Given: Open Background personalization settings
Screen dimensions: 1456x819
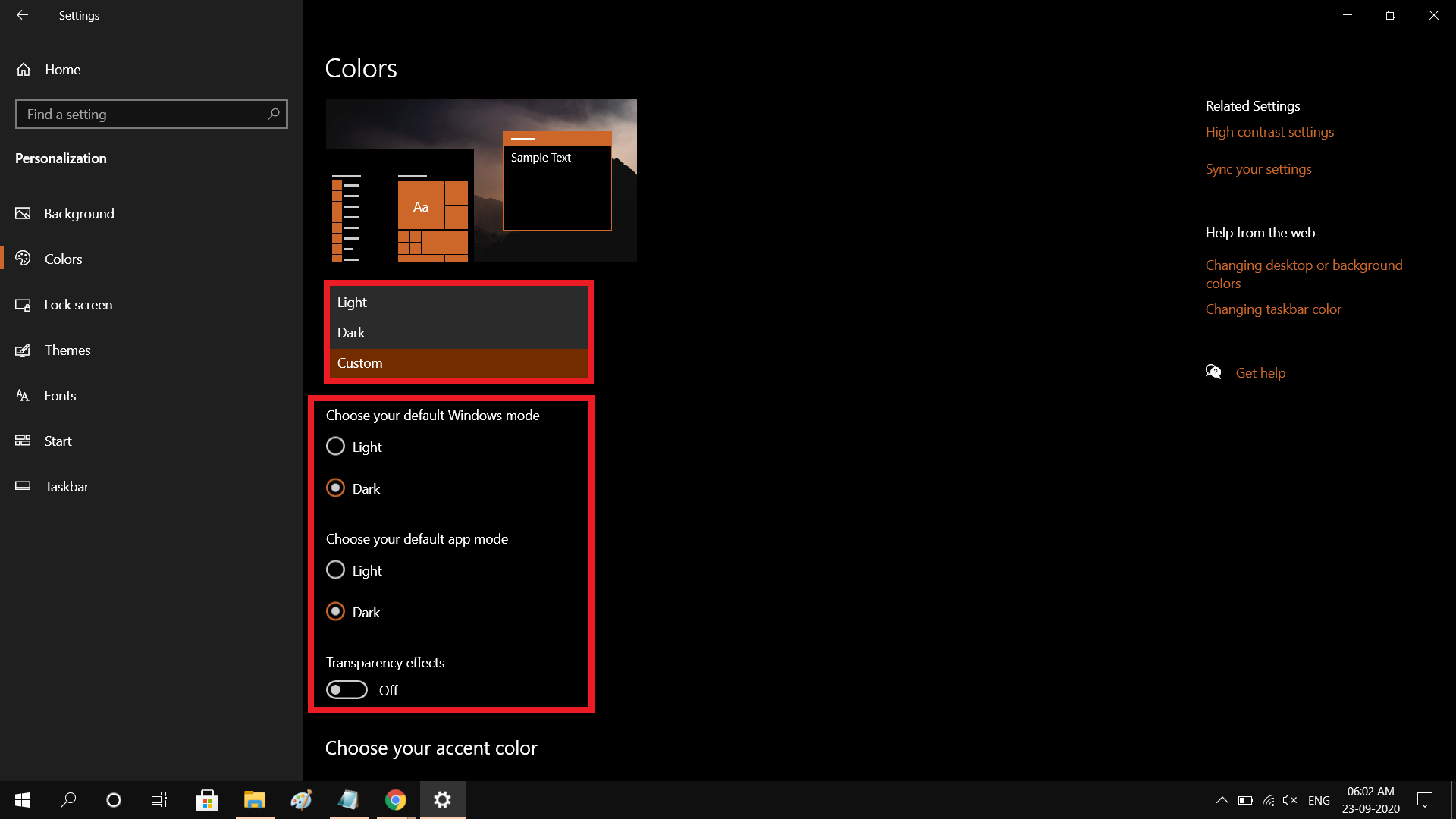Looking at the screenshot, I should pos(78,213).
